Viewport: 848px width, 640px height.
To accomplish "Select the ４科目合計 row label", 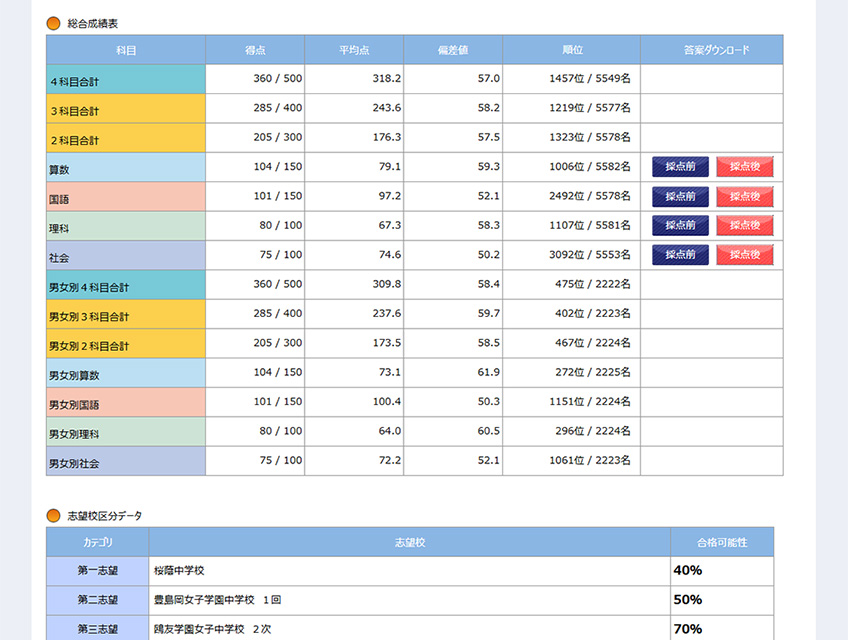I will (x=126, y=80).
